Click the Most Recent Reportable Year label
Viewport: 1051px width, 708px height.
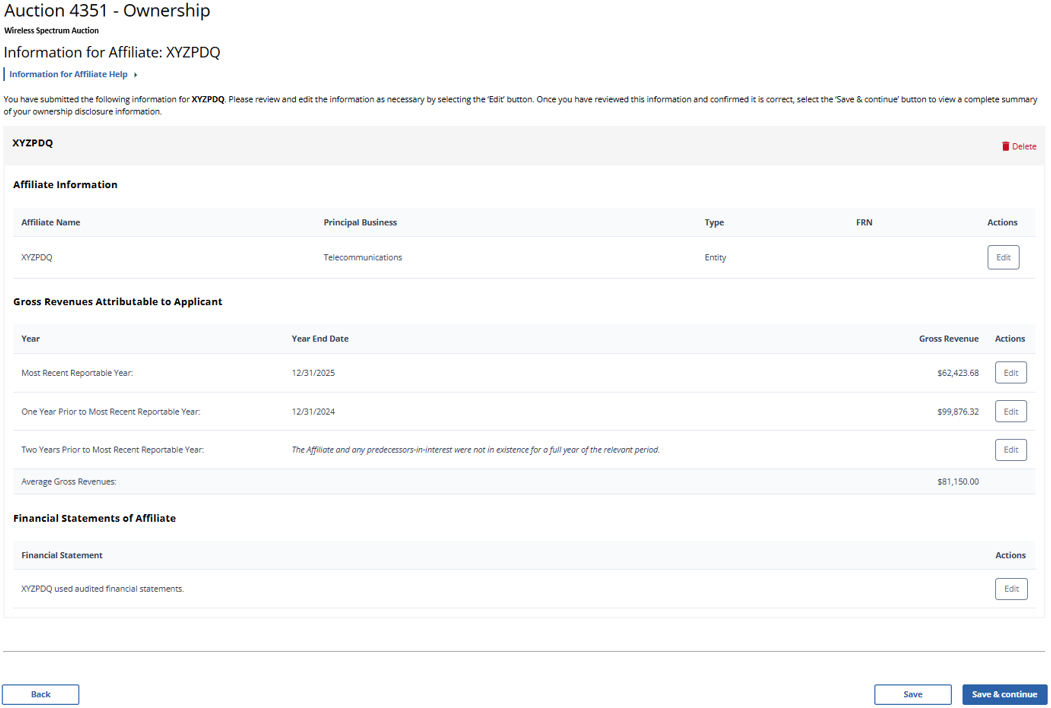point(77,373)
